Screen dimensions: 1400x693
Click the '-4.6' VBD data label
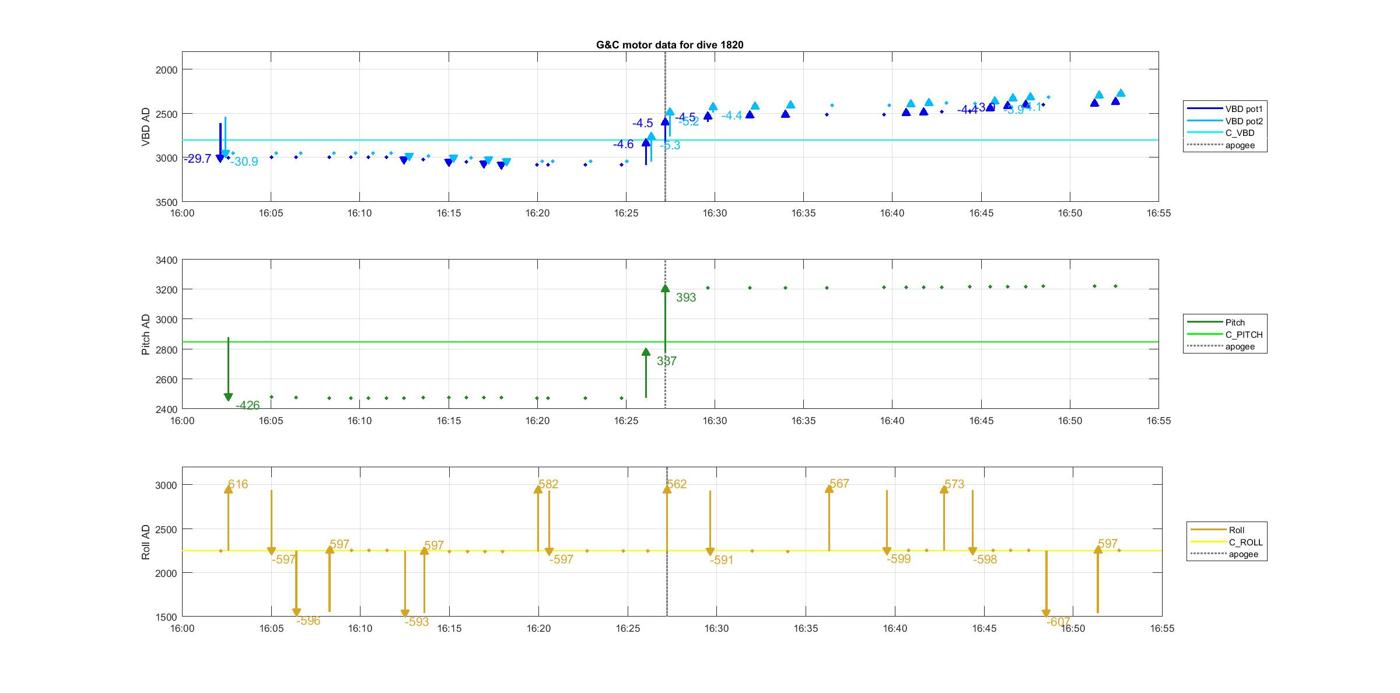(623, 145)
